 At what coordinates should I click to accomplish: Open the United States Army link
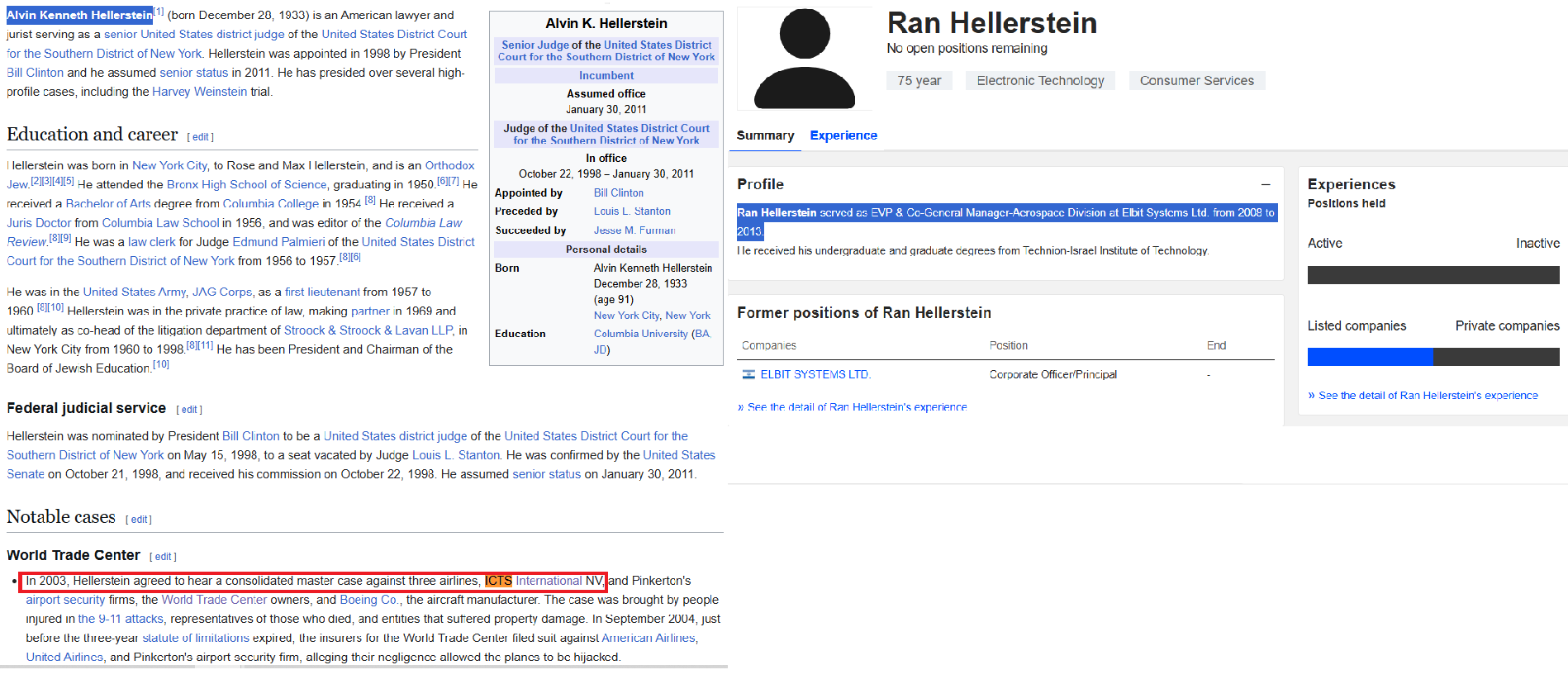tap(135, 292)
